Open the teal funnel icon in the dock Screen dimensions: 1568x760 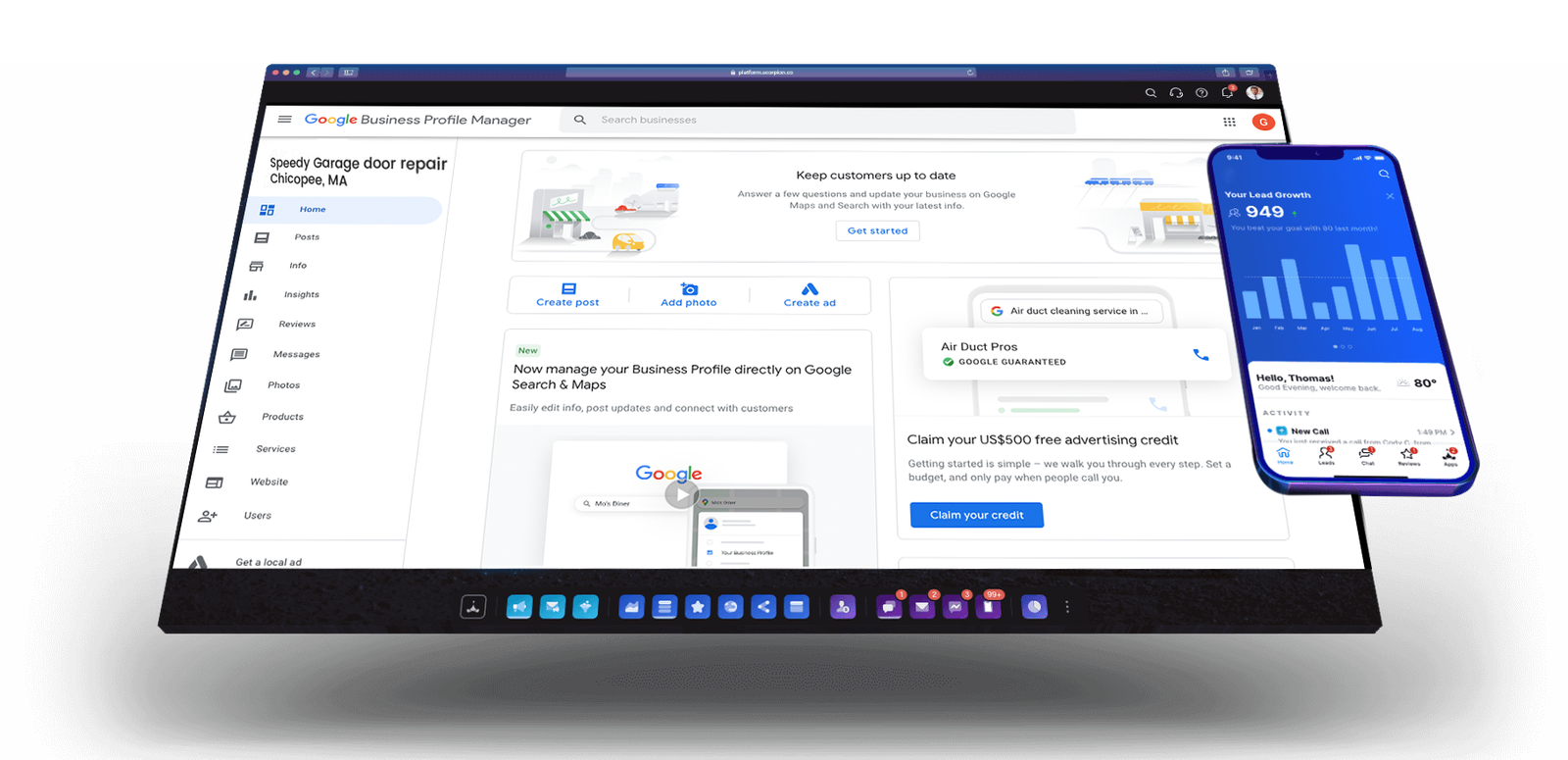[x=586, y=607]
